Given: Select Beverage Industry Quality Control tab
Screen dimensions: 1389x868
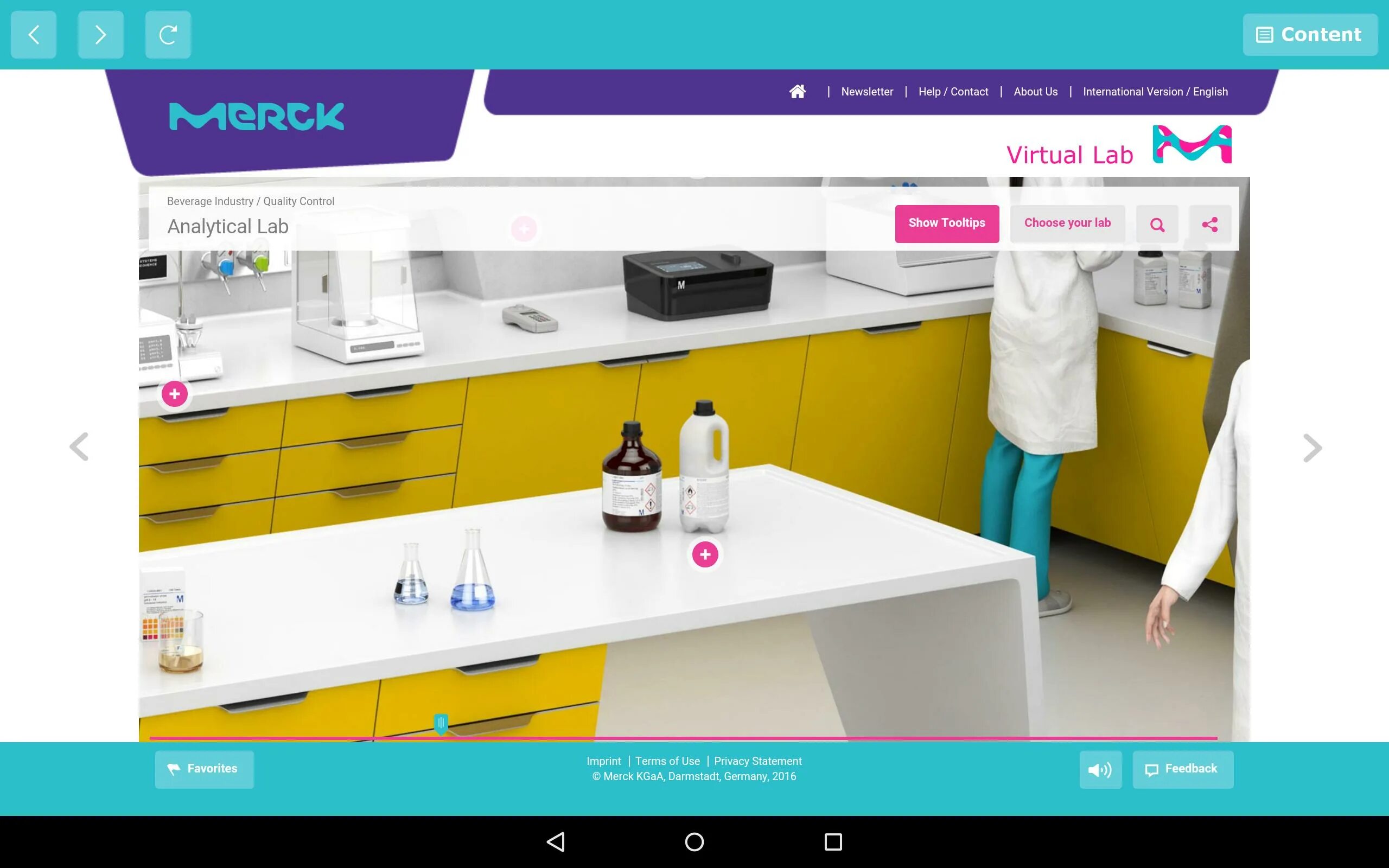Looking at the screenshot, I should click(250, 201).
